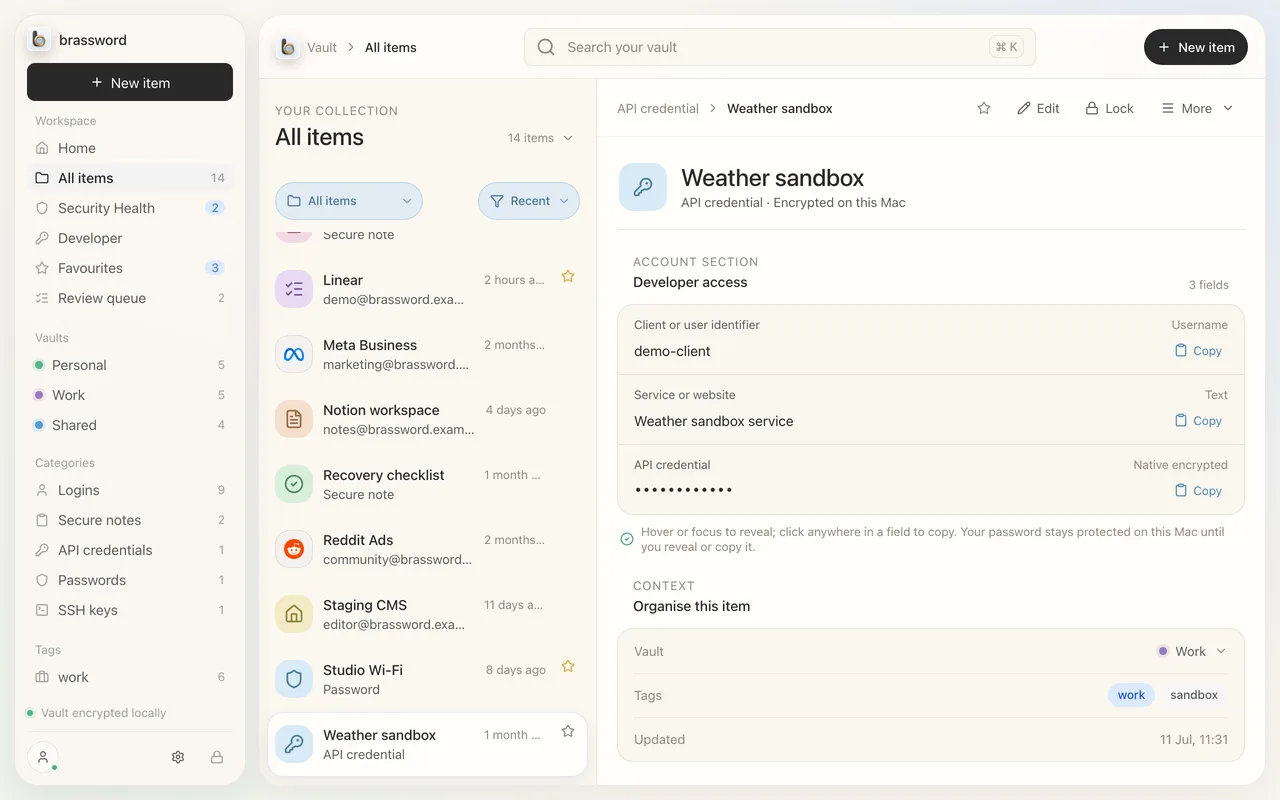The image size is (1280, 800).
Task: Select the Personal vault
Action: point(130,365)
